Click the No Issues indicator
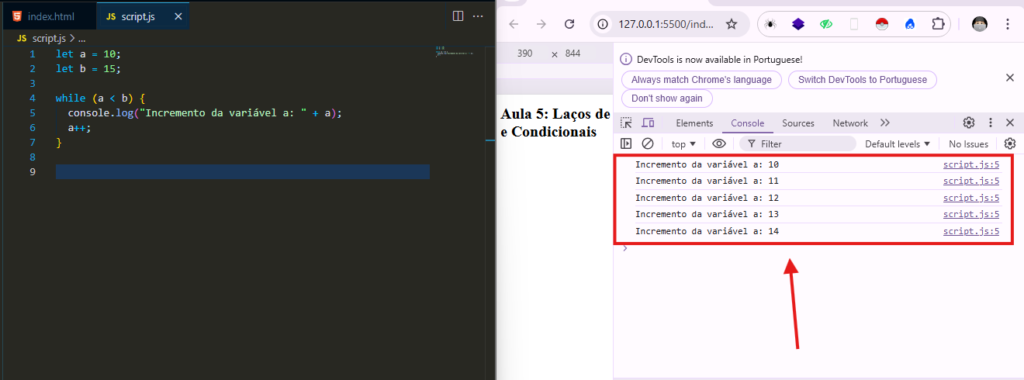The image size is (1024, 380). point(968,144)
